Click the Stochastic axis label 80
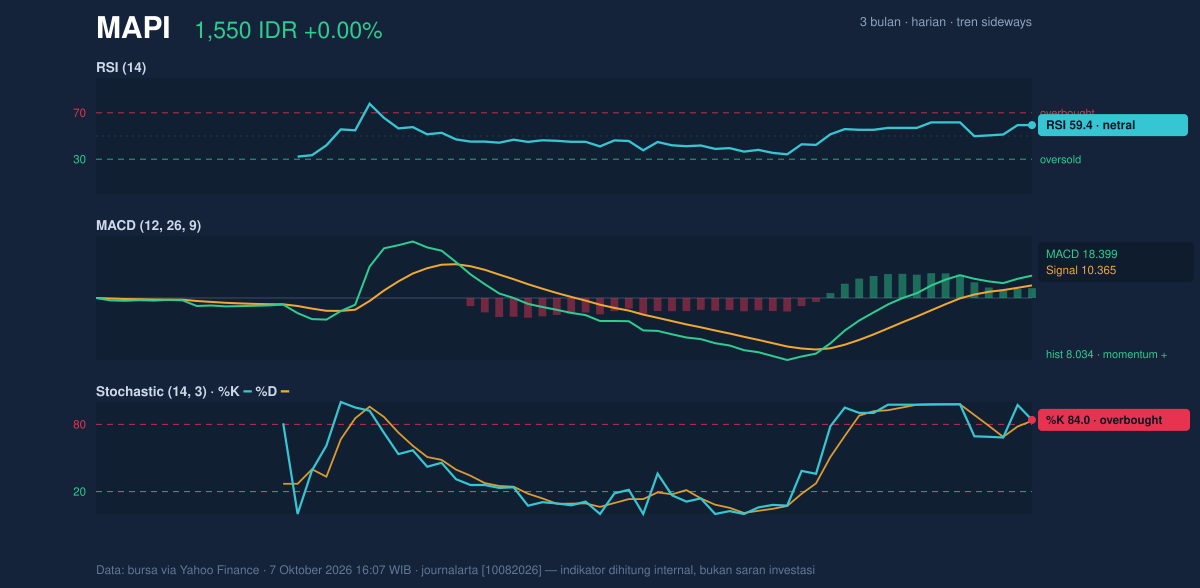Viewport: 1200px width, 588px height. [x=79, y=425]
